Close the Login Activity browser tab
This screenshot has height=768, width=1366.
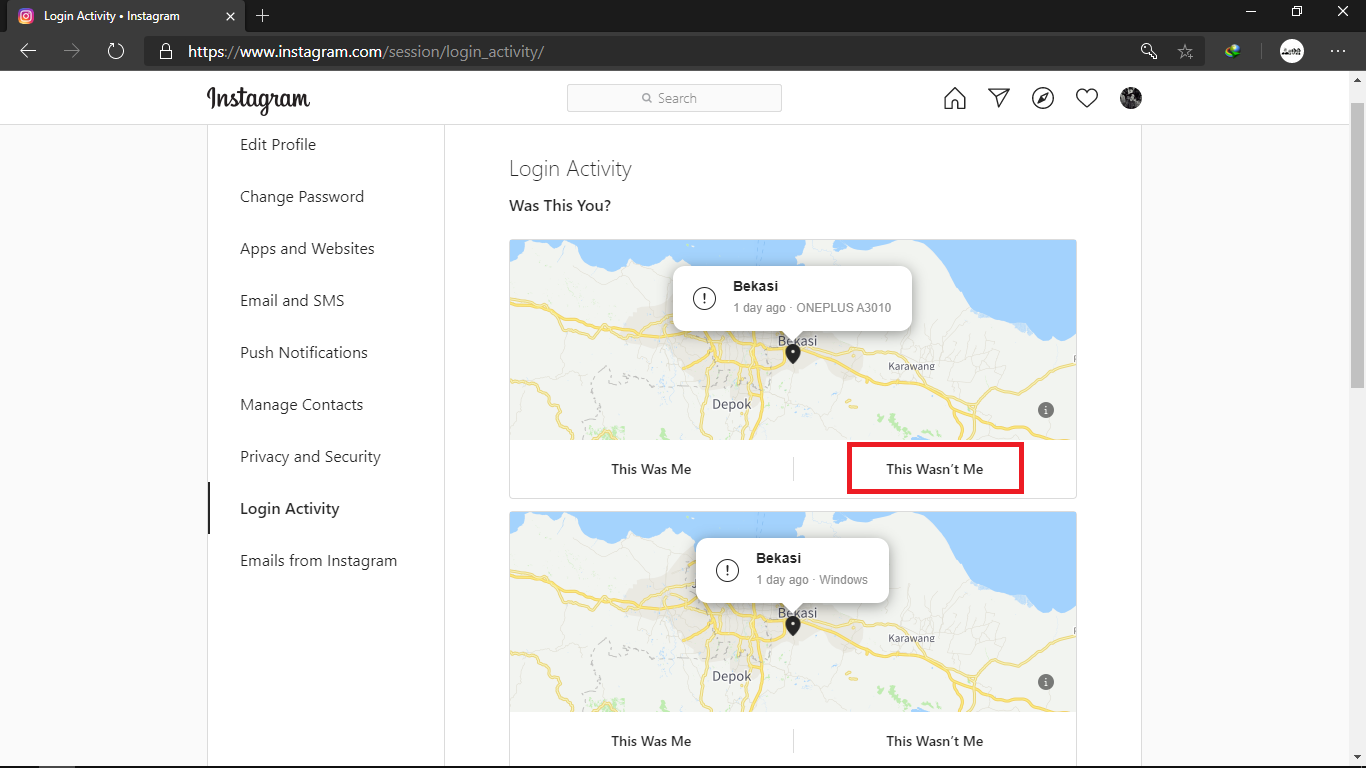point(230,16)
